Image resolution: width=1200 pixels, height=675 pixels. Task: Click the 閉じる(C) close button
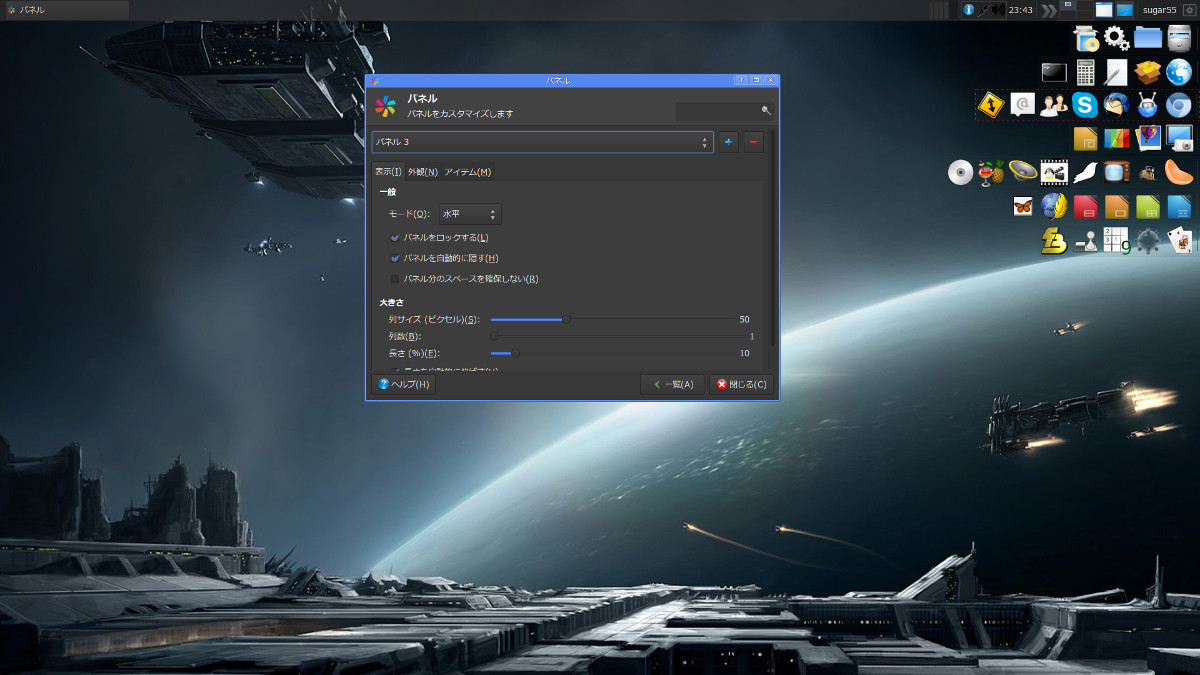742,385
